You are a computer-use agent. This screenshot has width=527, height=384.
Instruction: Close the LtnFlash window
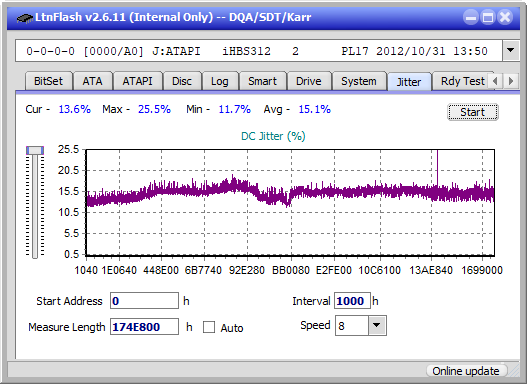pos(505,17)
